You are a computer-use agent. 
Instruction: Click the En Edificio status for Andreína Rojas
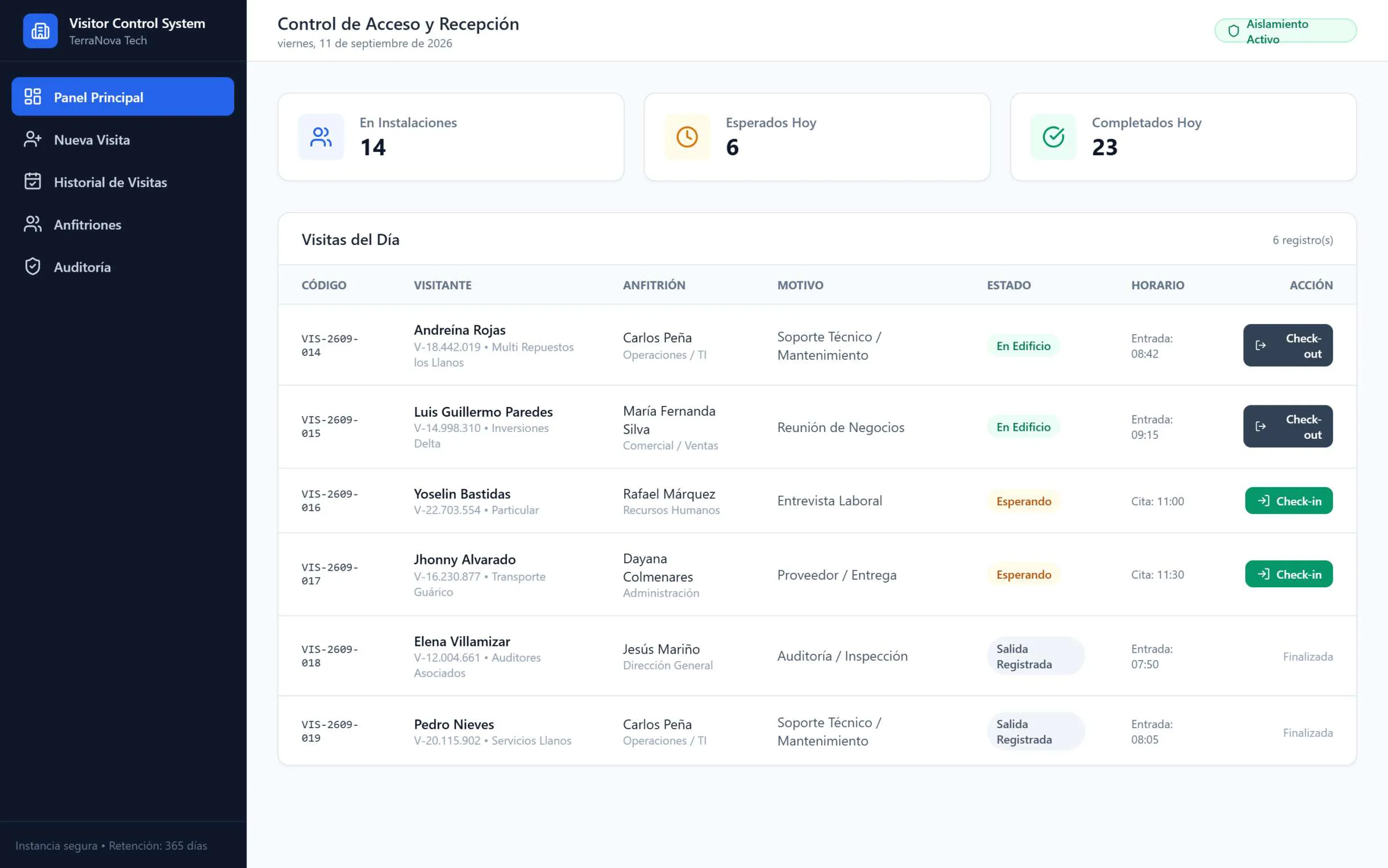[x=1023, y=346]
